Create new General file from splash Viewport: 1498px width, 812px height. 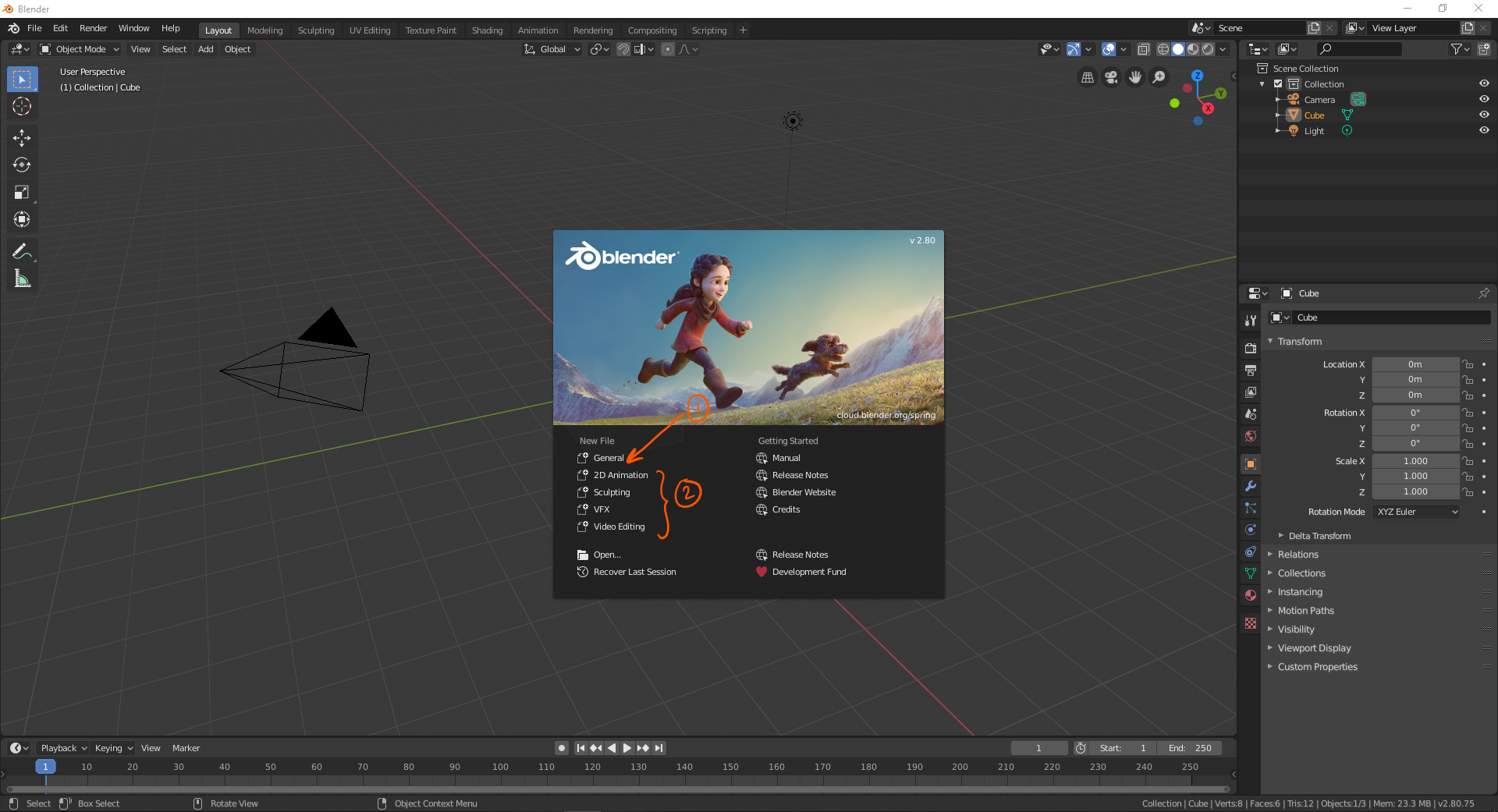(608, 458)
